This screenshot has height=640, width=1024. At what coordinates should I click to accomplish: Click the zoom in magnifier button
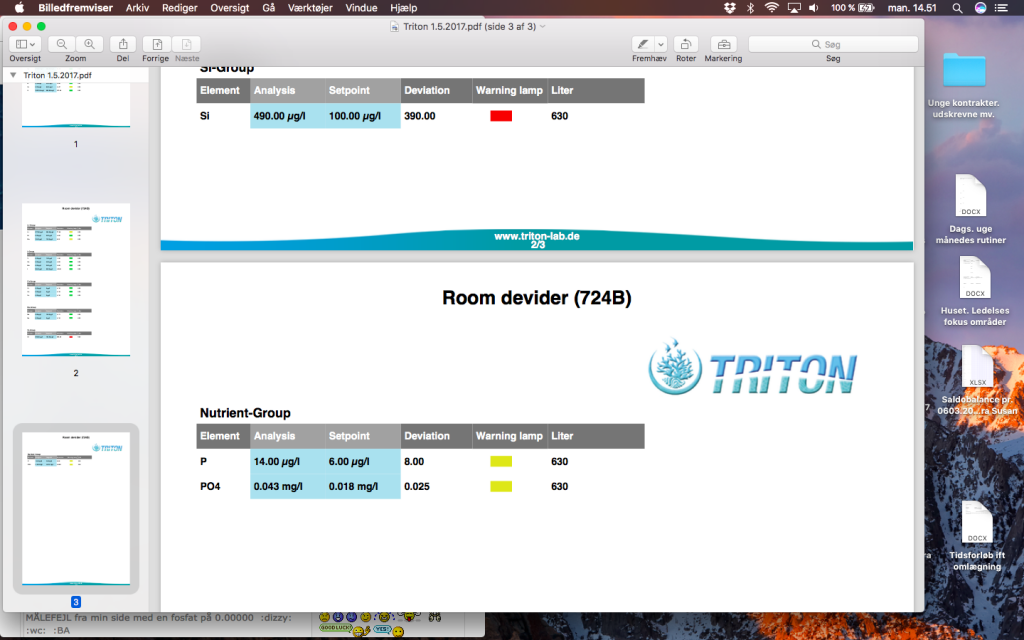point(90,44)
